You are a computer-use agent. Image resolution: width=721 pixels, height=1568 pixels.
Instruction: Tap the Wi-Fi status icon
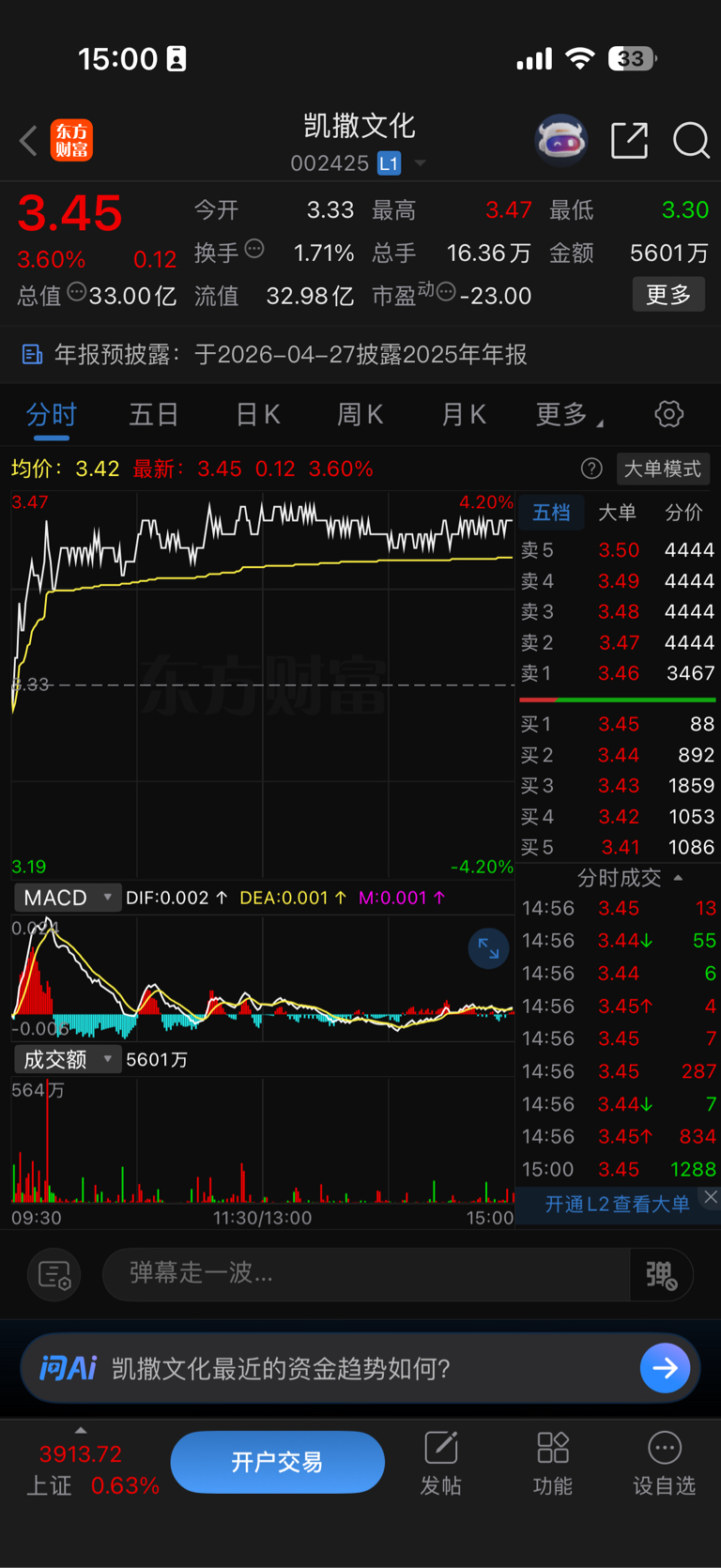[x=580, y=59]
